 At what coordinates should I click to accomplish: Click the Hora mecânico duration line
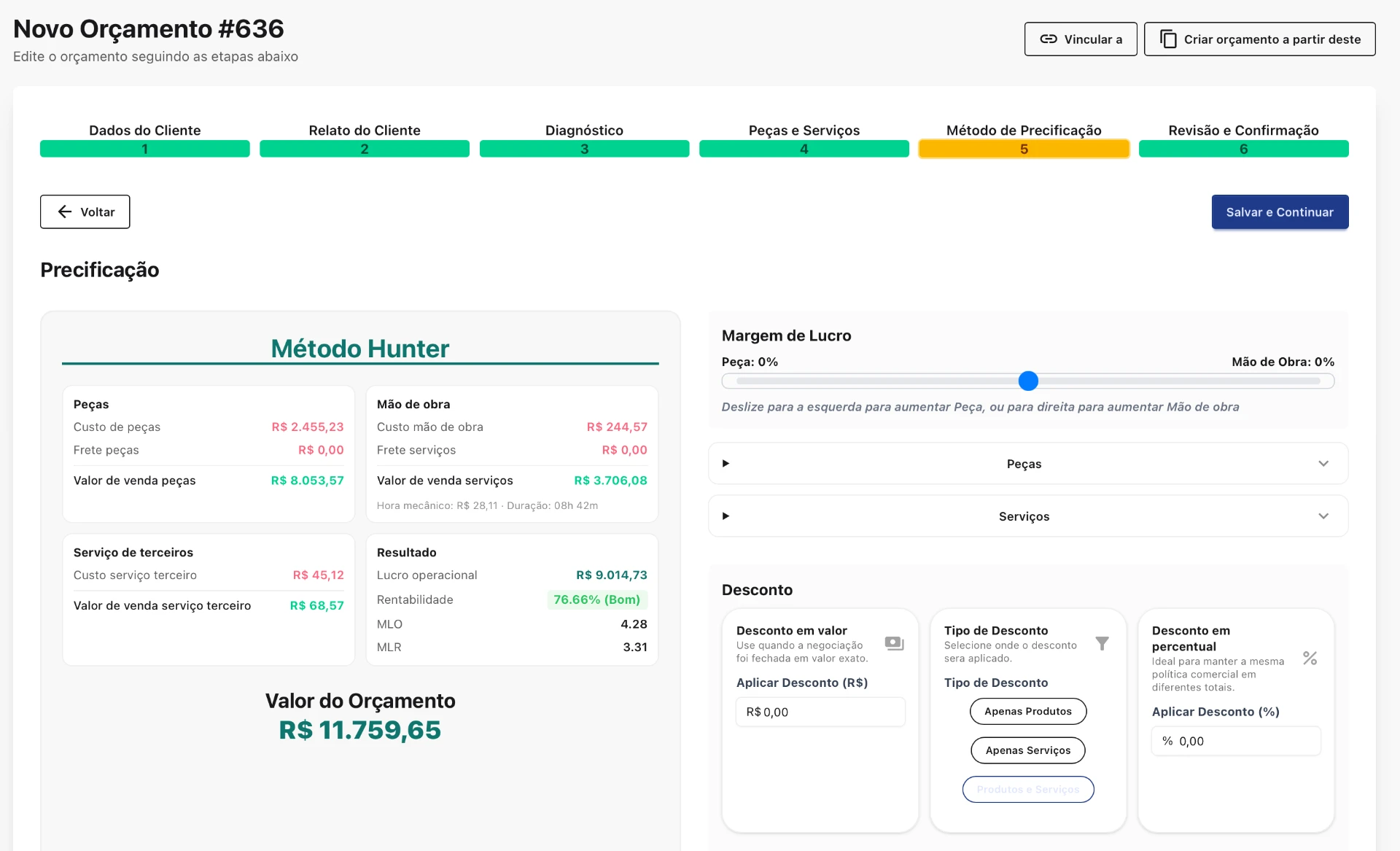[x=487, y=505]
